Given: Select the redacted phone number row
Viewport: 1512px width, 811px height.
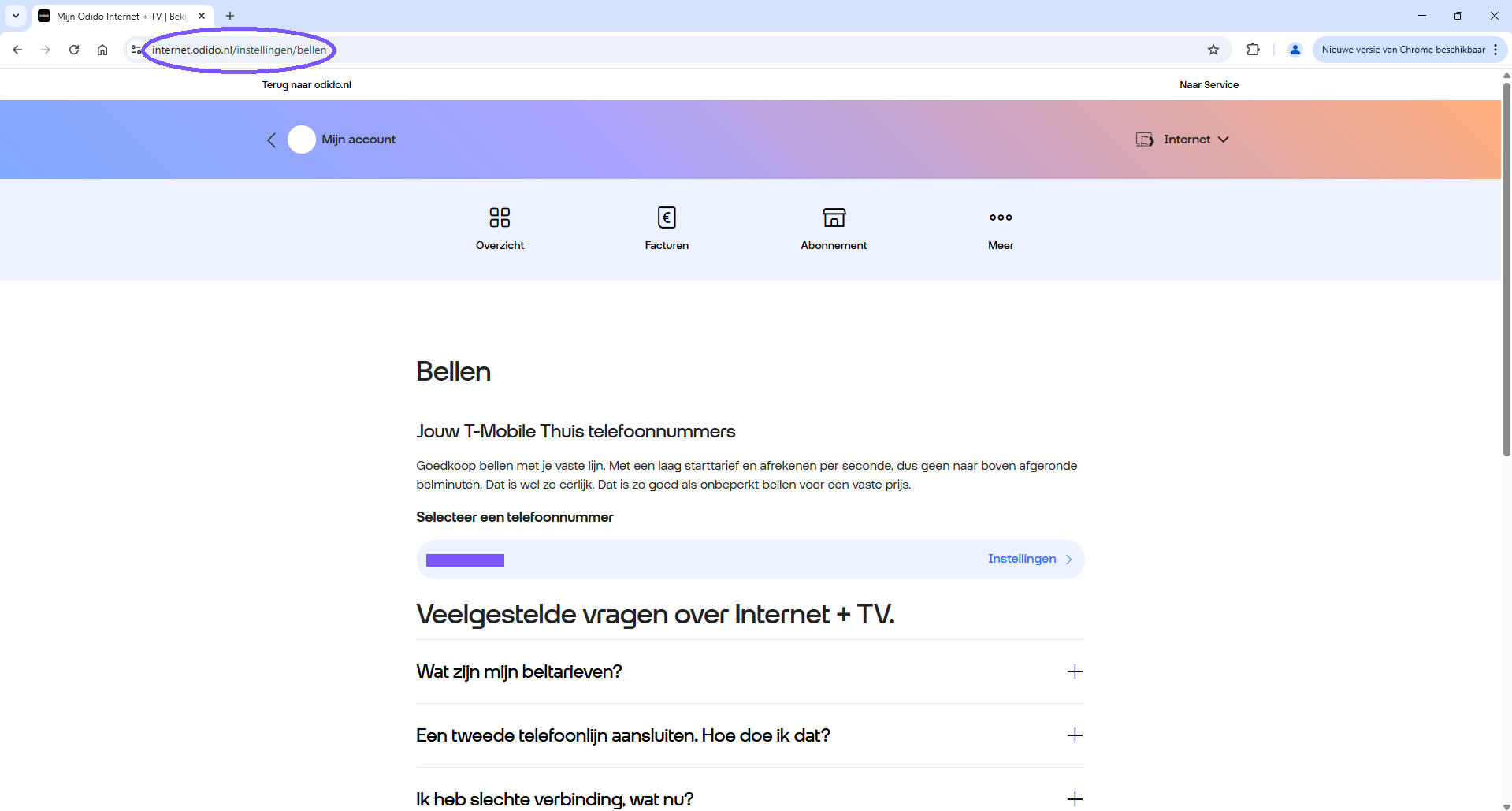Looking at the screenshot, I should pos(750,560).
